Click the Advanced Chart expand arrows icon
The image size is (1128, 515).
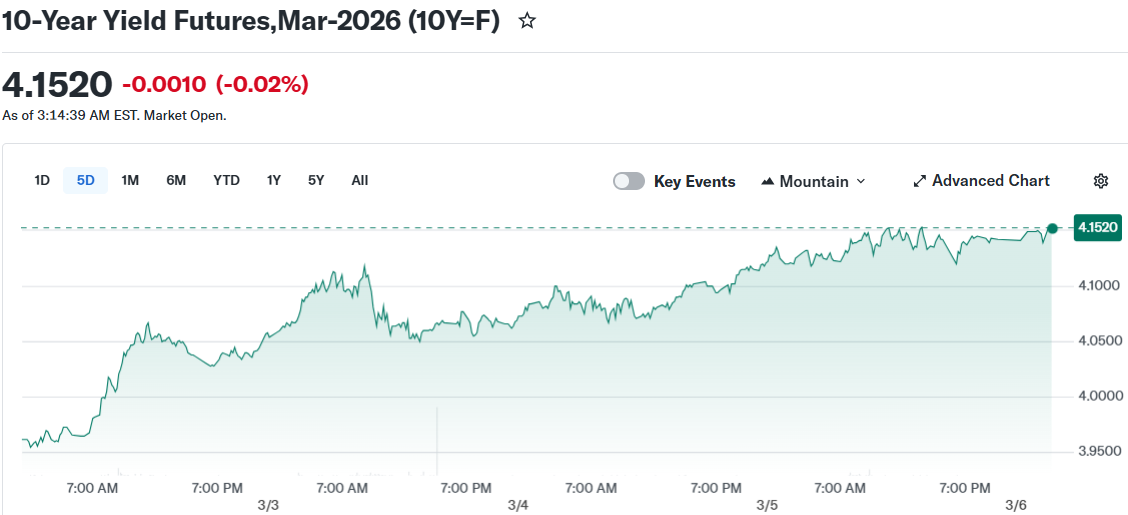919,181
